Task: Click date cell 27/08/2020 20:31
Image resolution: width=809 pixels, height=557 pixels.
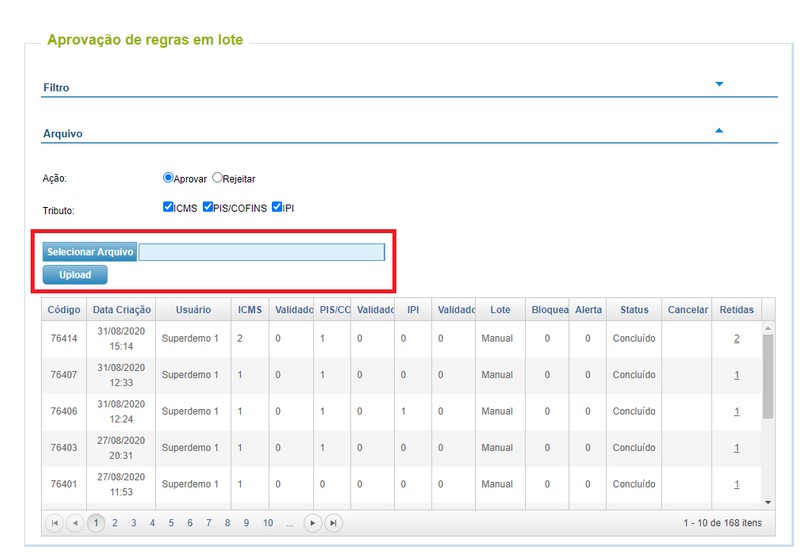Action: [121, 448]
